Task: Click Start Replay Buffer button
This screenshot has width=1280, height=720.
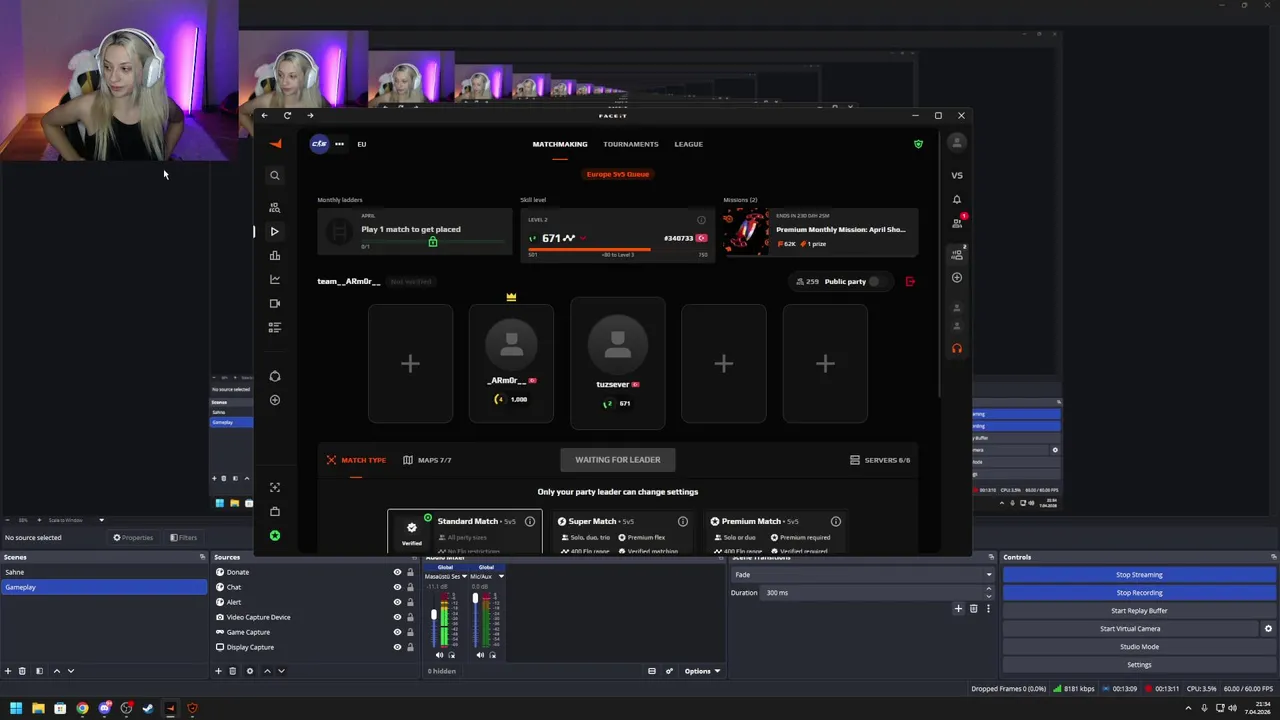Action: (1139, 611)
